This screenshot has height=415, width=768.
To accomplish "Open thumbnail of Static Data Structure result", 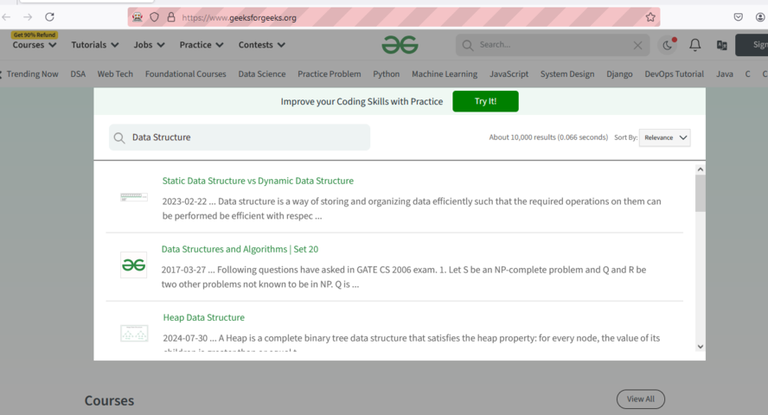I will [x=134, y=197].
